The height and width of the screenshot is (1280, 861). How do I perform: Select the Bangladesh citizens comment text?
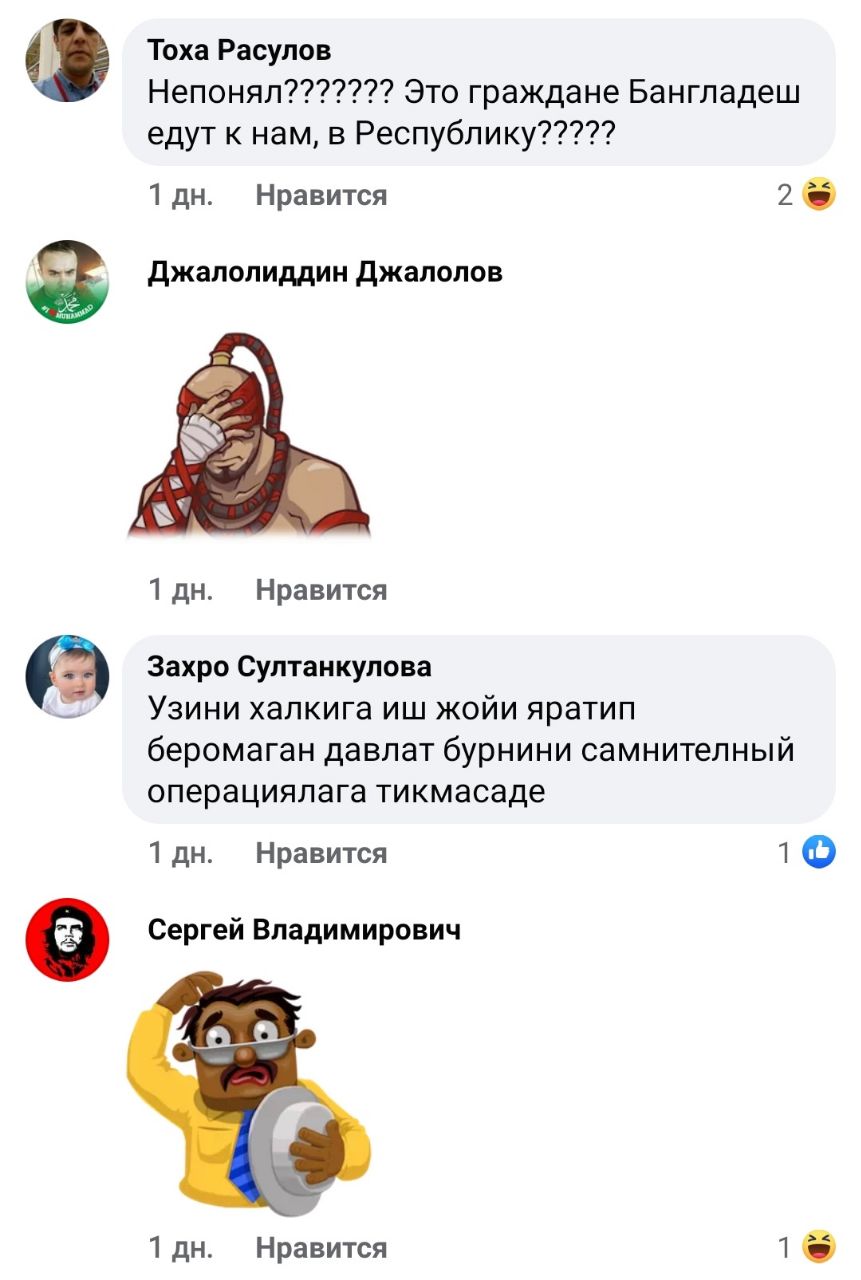coord(474,113)
